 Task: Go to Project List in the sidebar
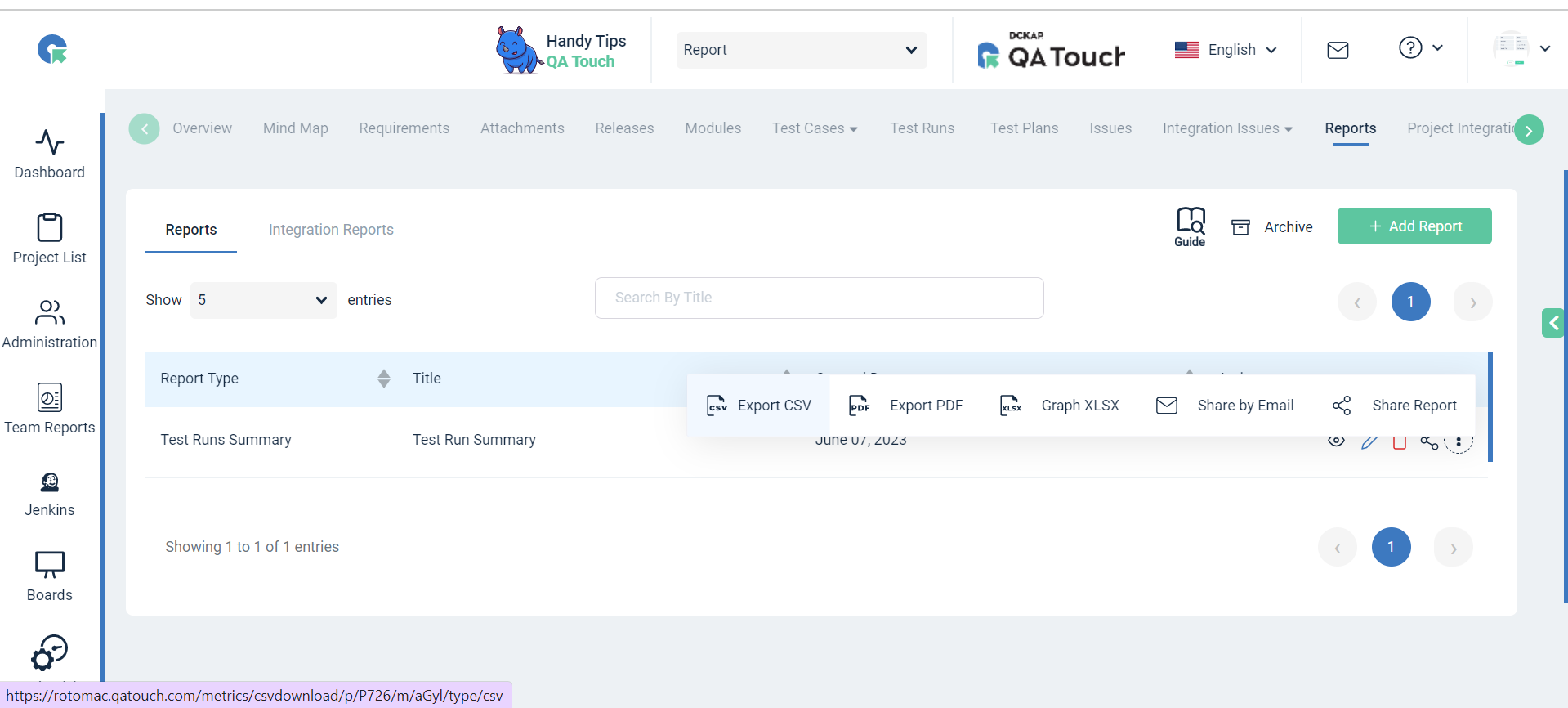pos(50,239)
